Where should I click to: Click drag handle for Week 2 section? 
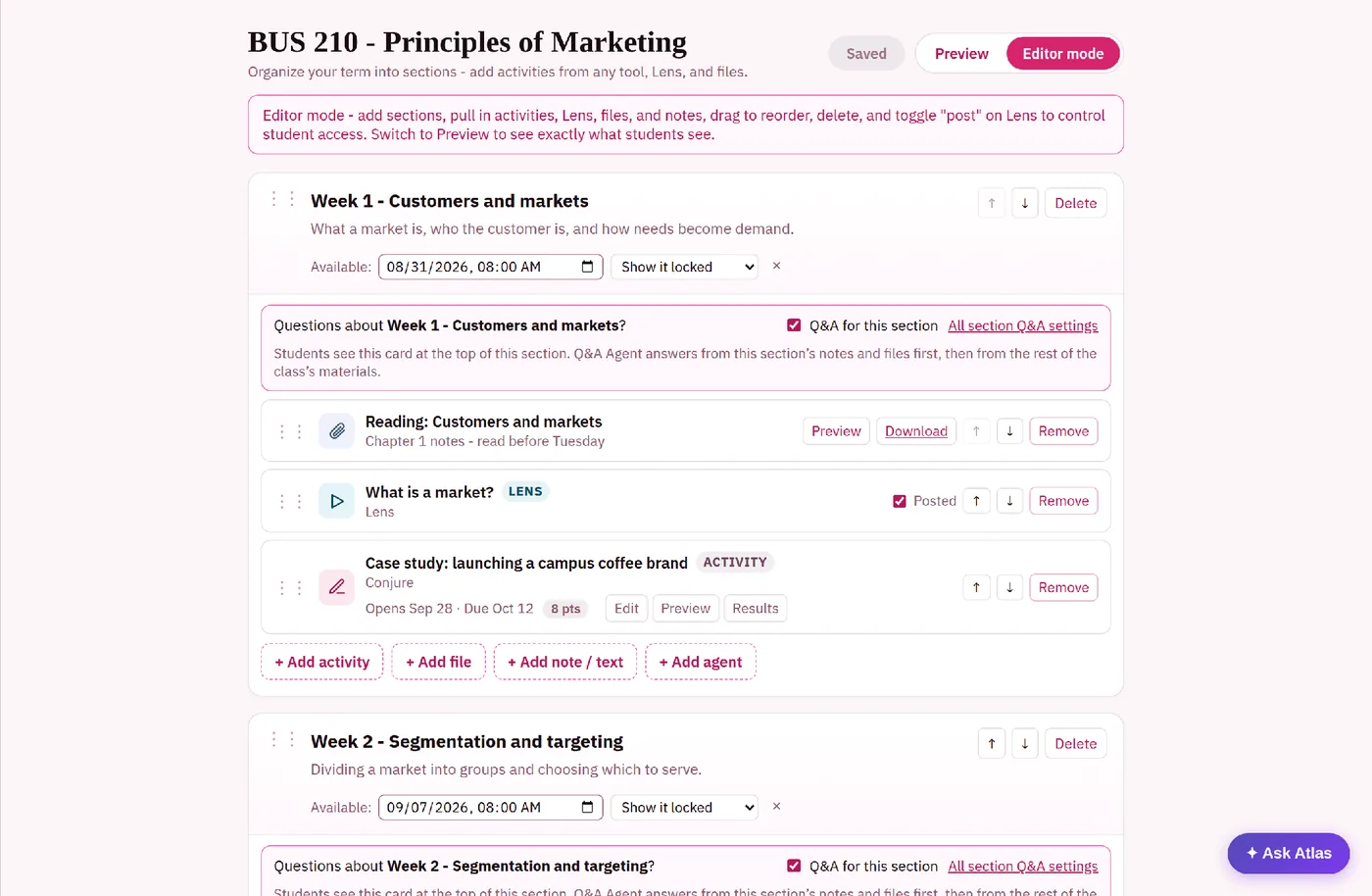point(282,739)
